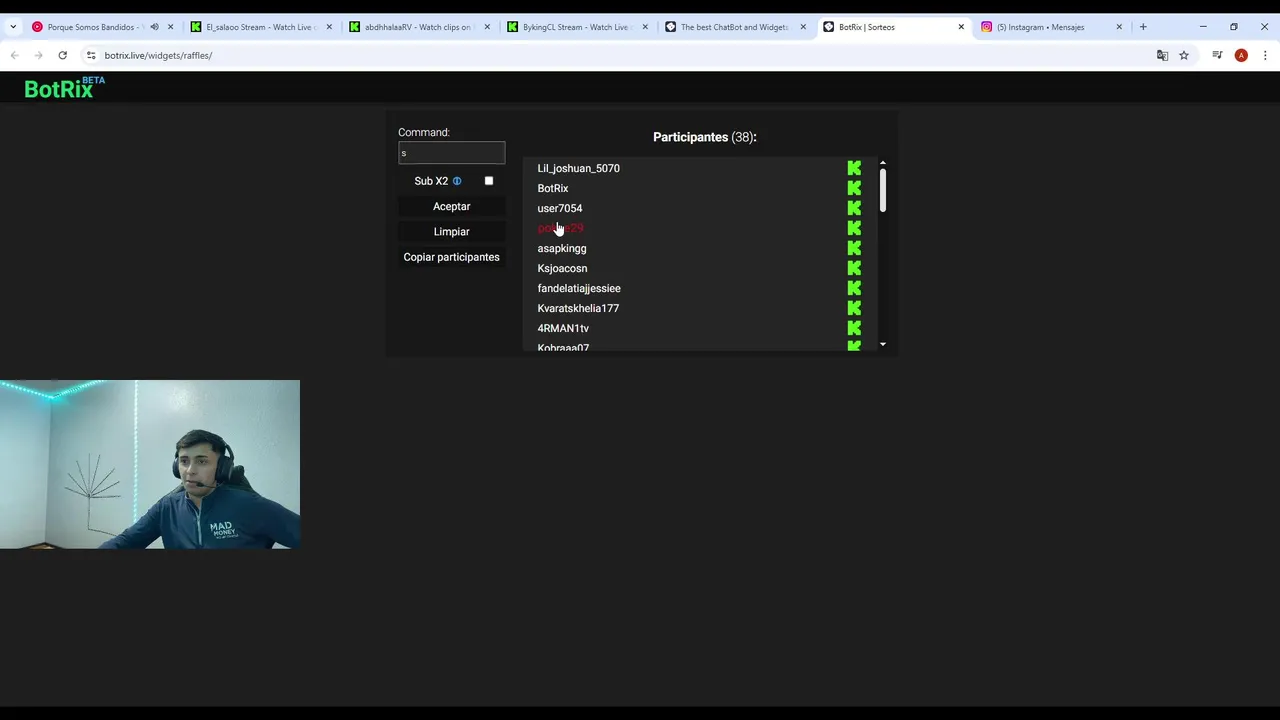The image size is (1280, 720).
Task: Click the webcam overlay thumbnail
Action: tap(150, 464)
